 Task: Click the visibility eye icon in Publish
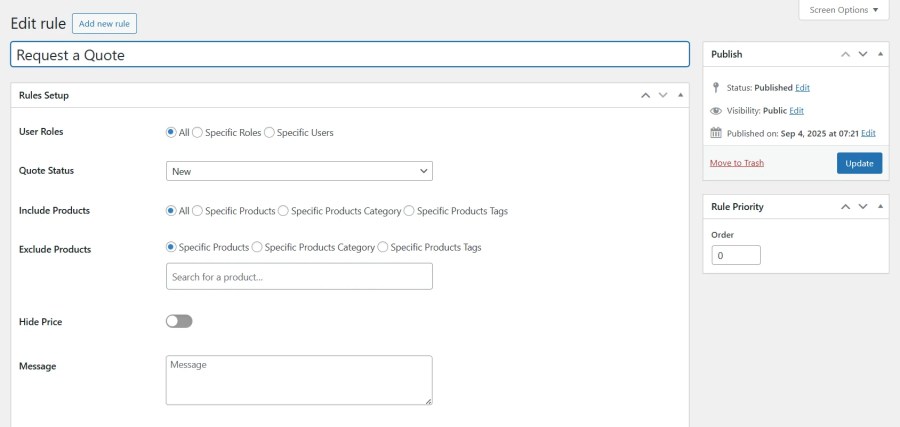click(x=716, y=111)
